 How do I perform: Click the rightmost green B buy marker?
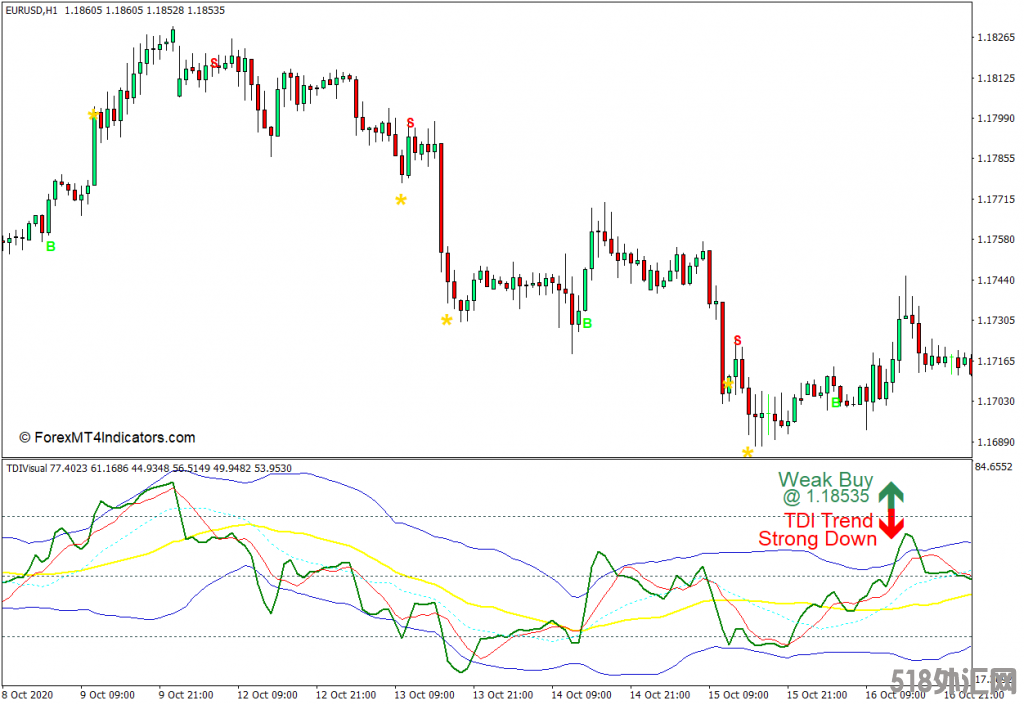836,403
